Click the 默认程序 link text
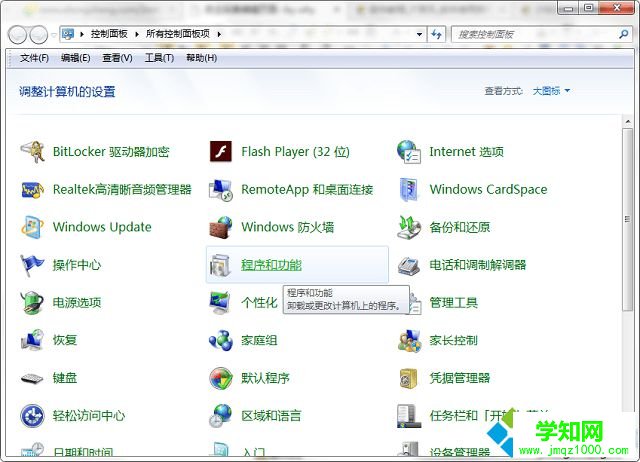 [x=265, y=378]
